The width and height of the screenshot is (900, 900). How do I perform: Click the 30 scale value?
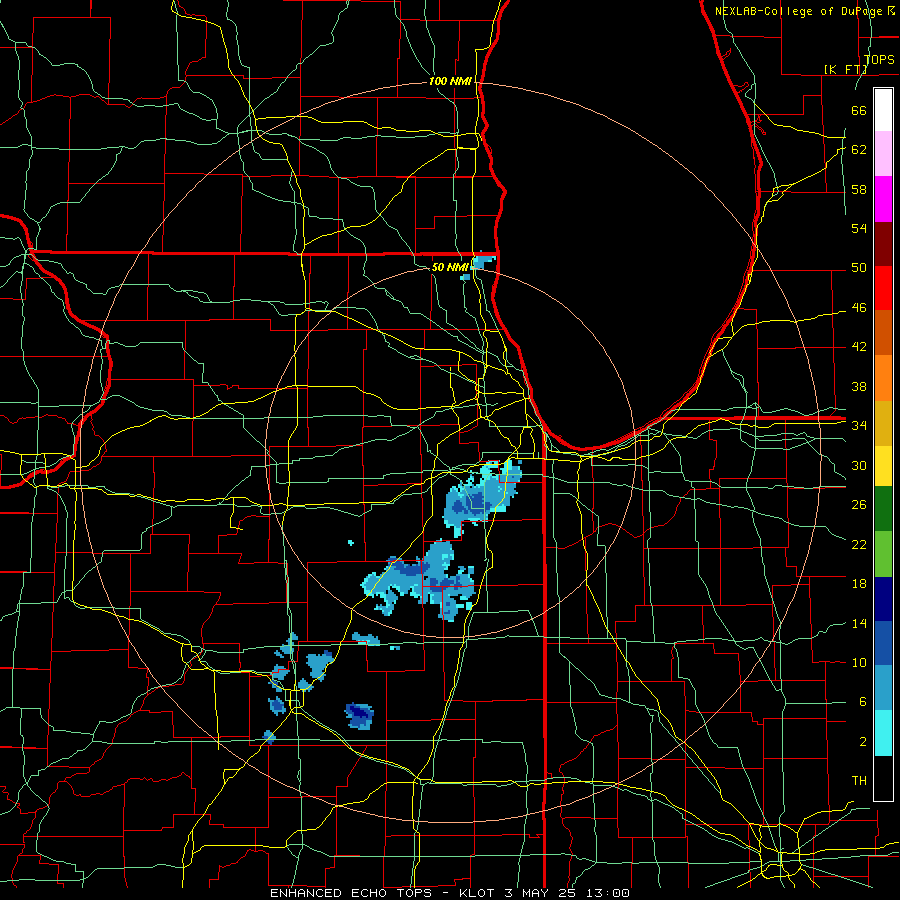(x=859, y=465)
